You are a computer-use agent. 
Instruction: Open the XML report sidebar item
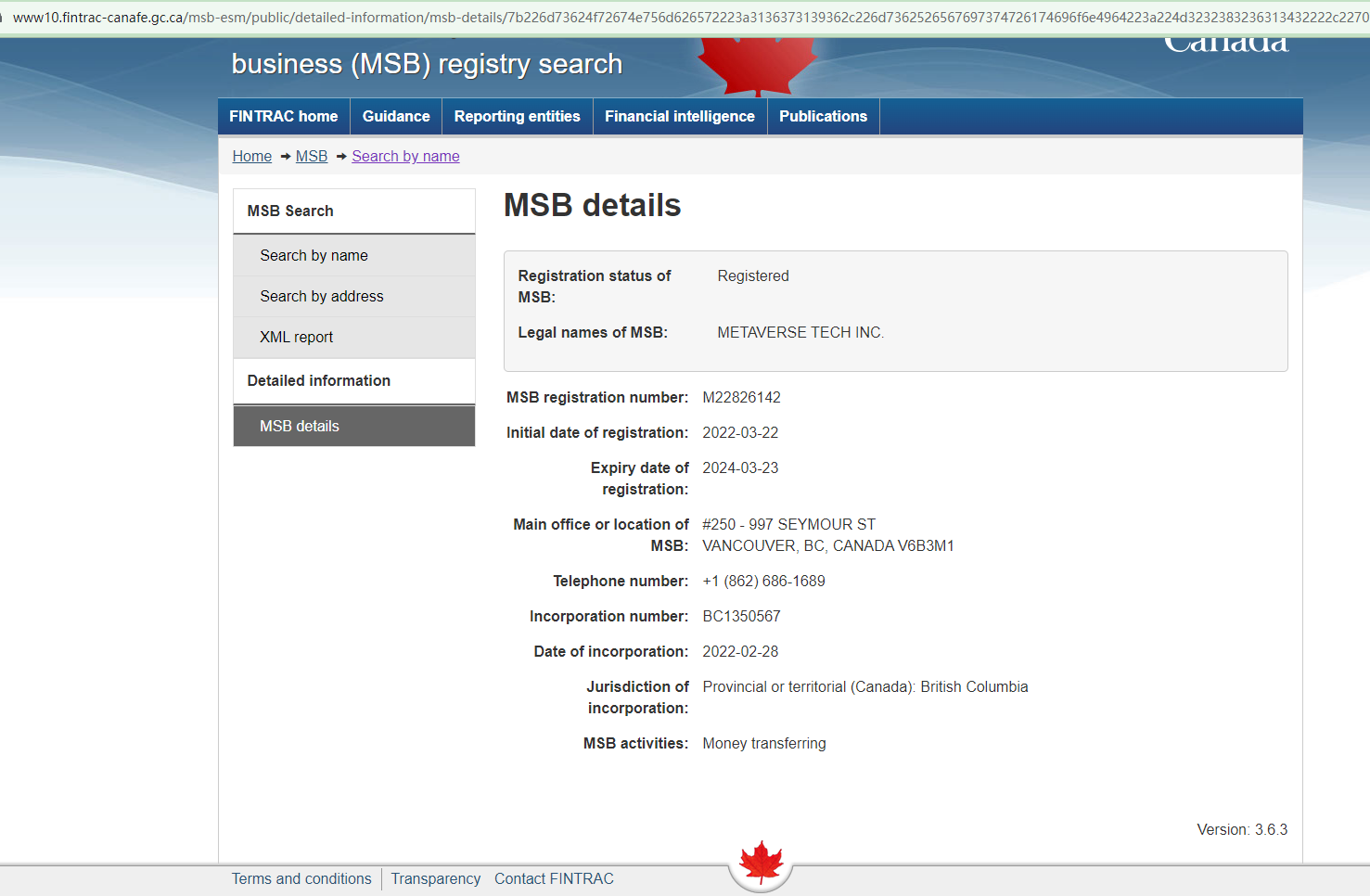(354, 338)
